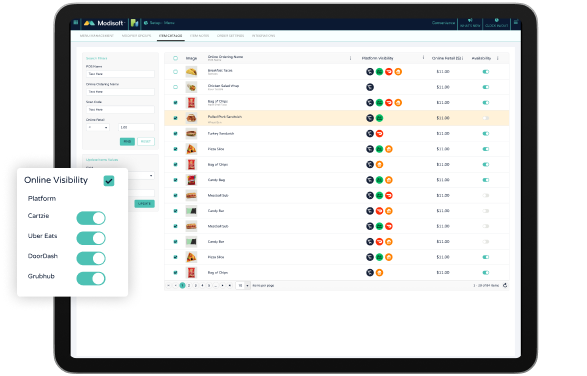Open the Order Settings tab
Screen dimensions: 587x376
point(230,36)
